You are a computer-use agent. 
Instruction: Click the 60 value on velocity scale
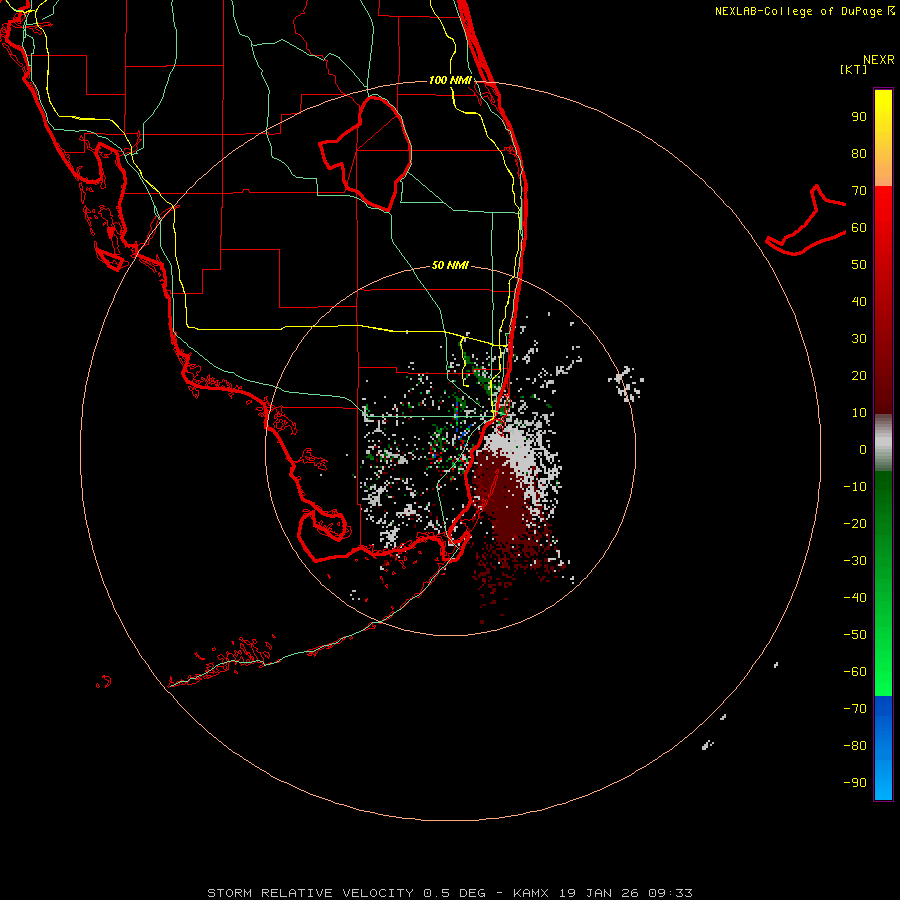[x=859, y=228]
